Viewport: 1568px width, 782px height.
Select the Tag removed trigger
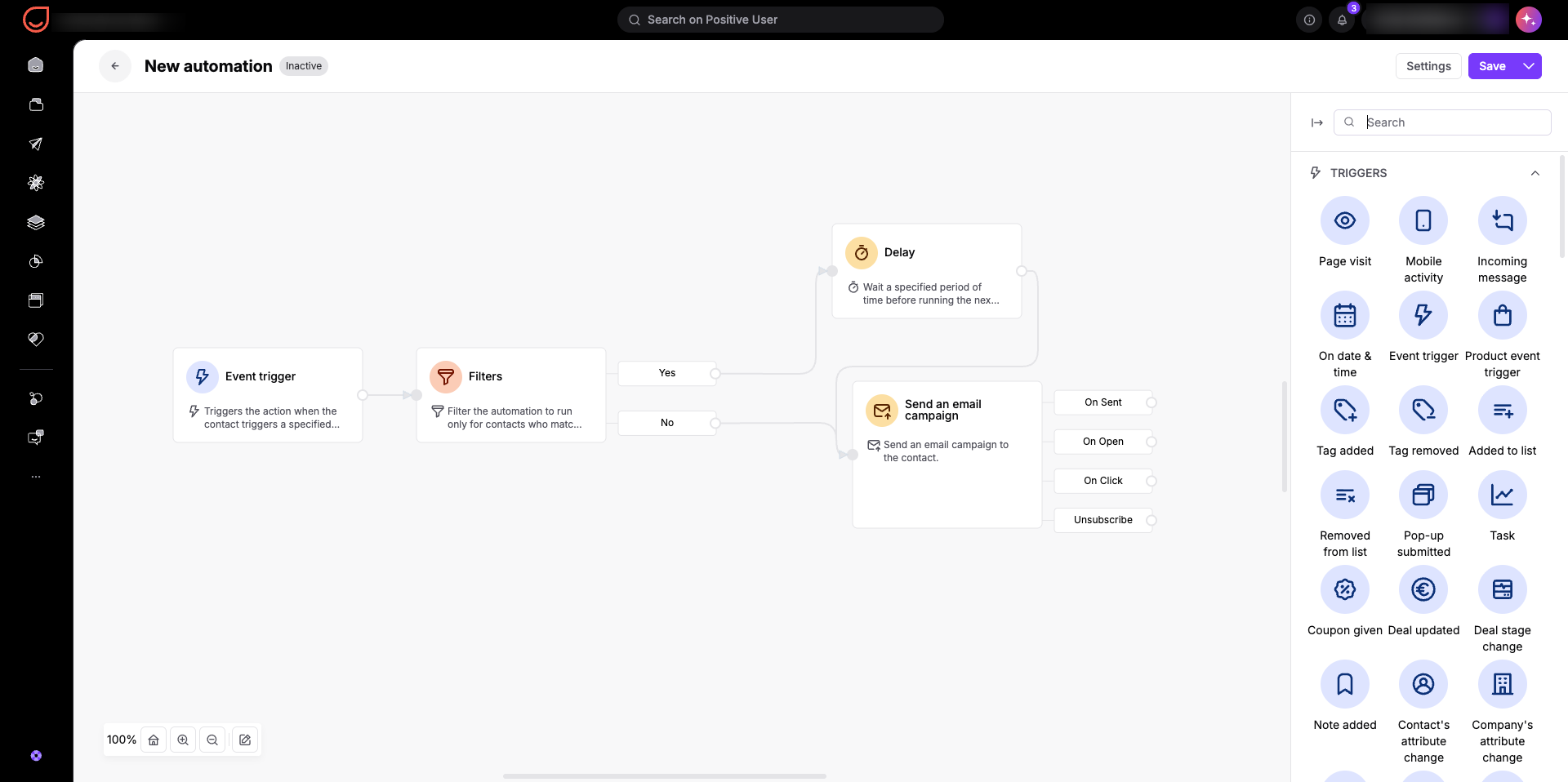[1423, 410]
